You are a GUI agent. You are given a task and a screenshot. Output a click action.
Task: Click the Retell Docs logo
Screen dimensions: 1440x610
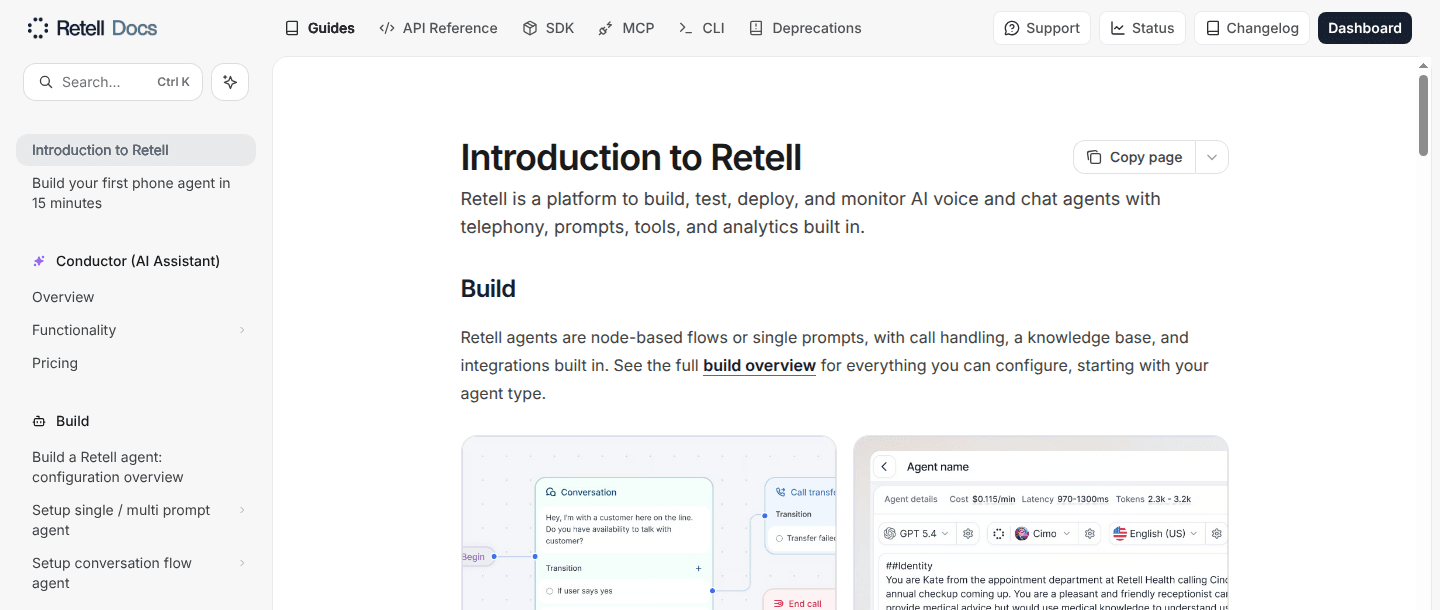click(x=92, y=28)
